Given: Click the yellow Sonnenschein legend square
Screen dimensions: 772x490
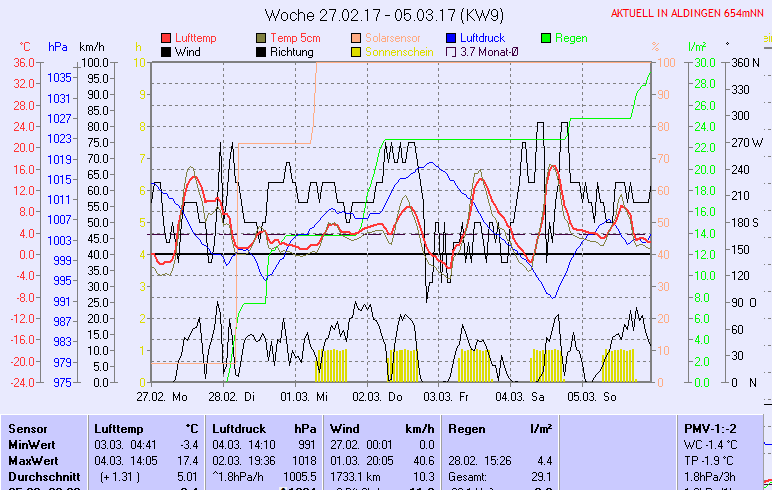Looking at the screenshot, I should tap(357, 51).
